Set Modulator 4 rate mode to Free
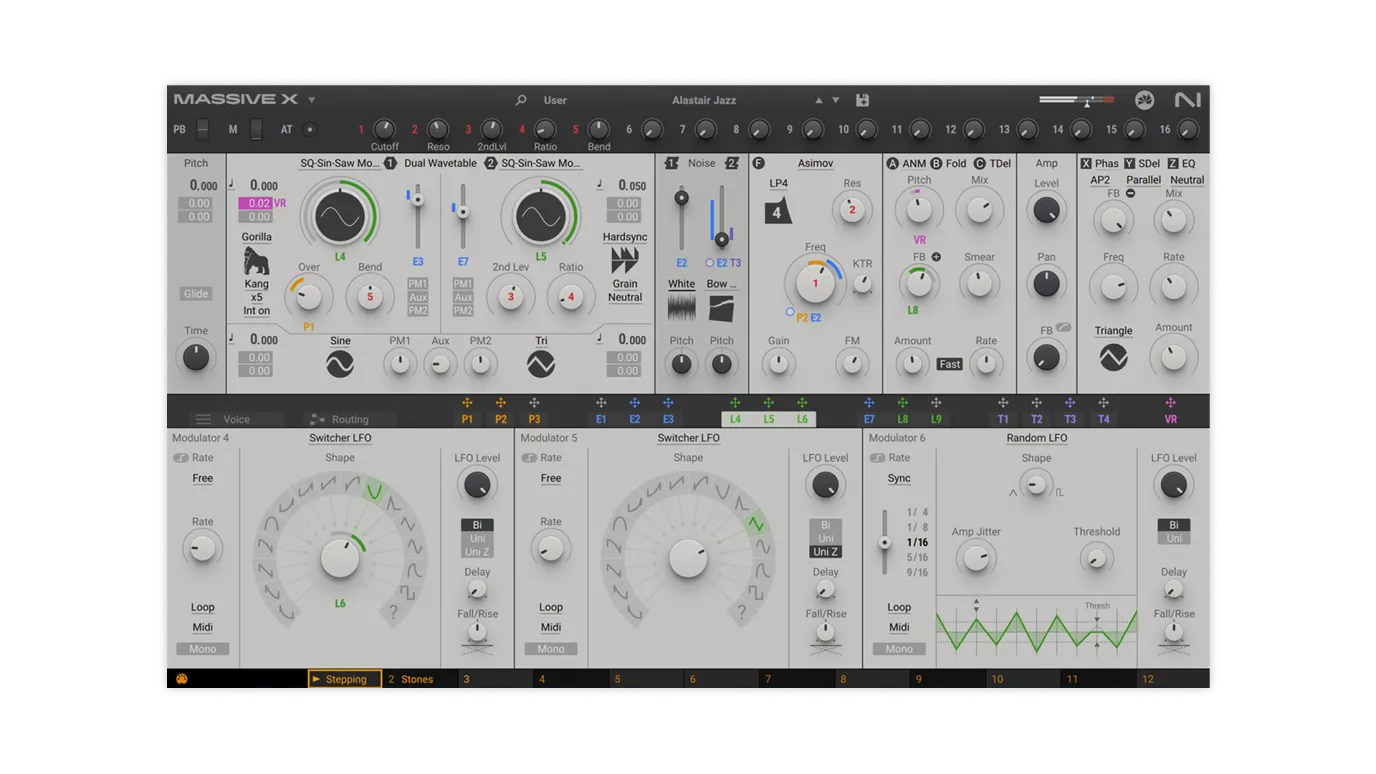1376x774 pixels. (202, 478)
